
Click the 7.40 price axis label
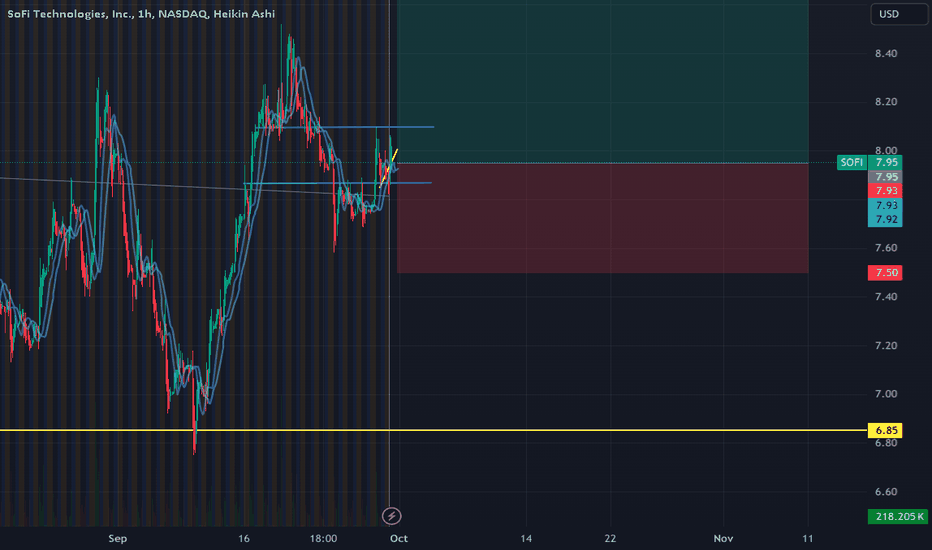click(x=886, y=297)
